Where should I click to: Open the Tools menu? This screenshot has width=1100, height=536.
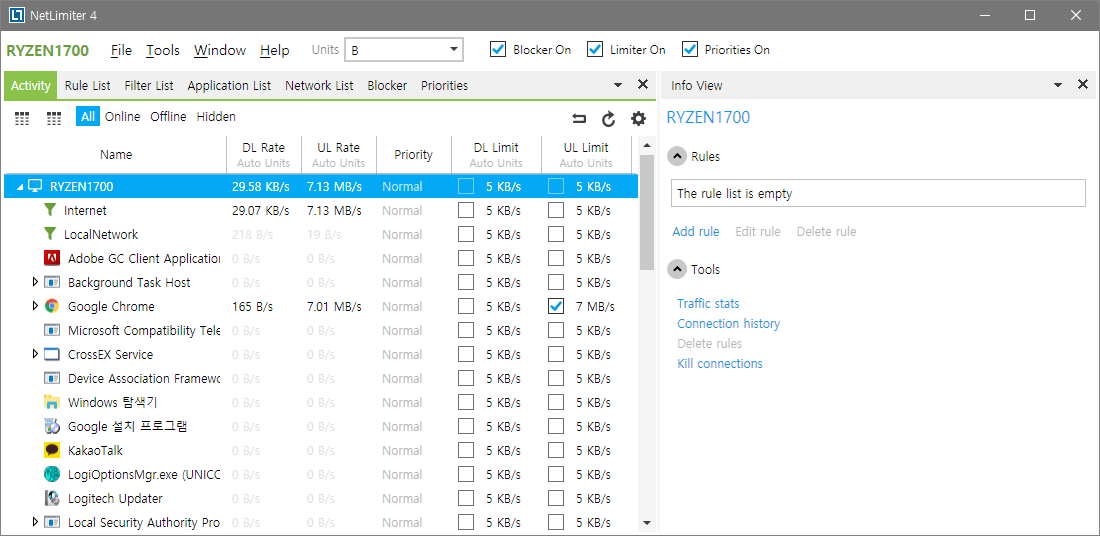coord(163,51)
